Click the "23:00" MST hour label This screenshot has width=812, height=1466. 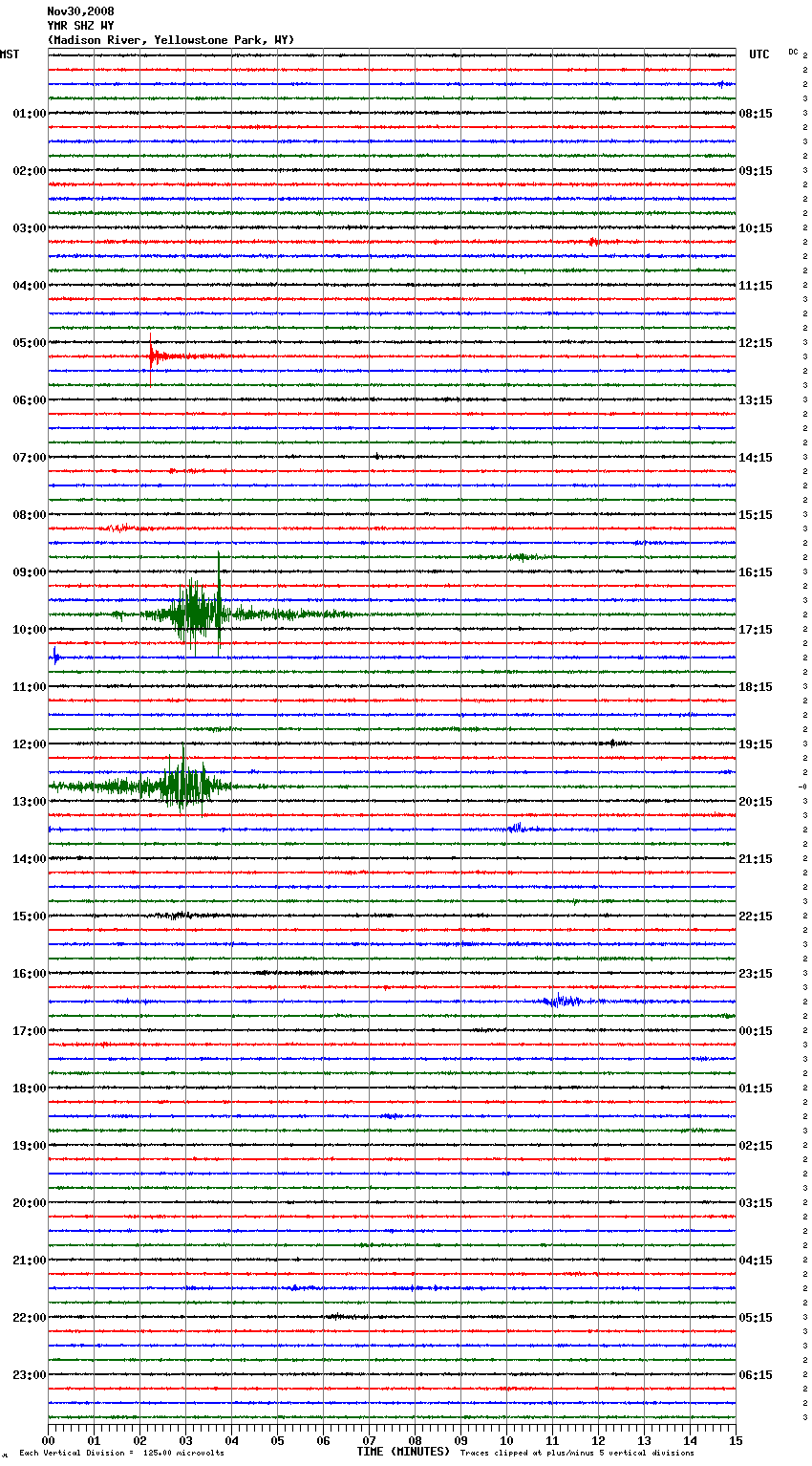pos(30,1375)
